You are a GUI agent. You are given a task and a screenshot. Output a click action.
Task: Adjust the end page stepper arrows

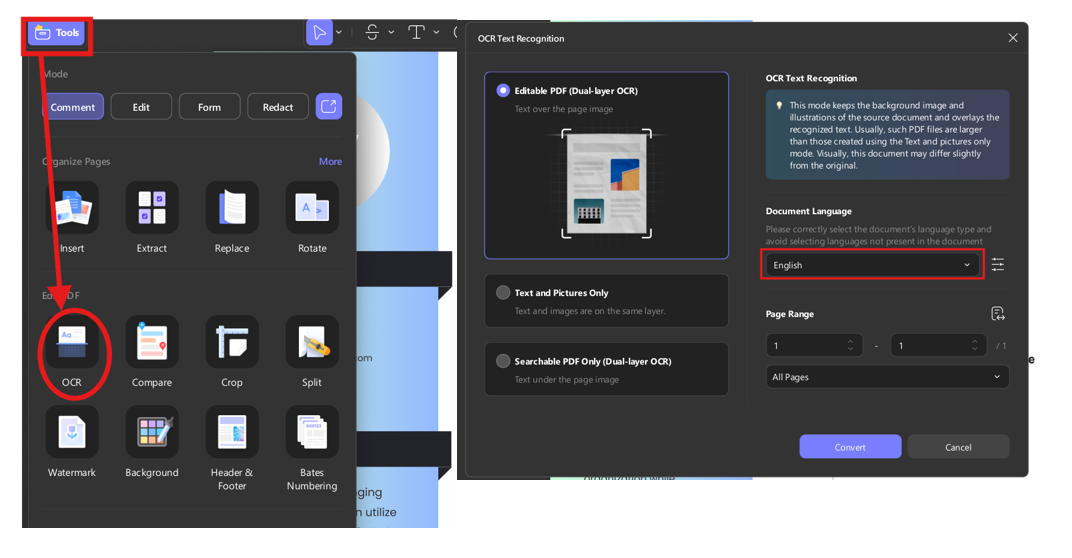(974, 345)
